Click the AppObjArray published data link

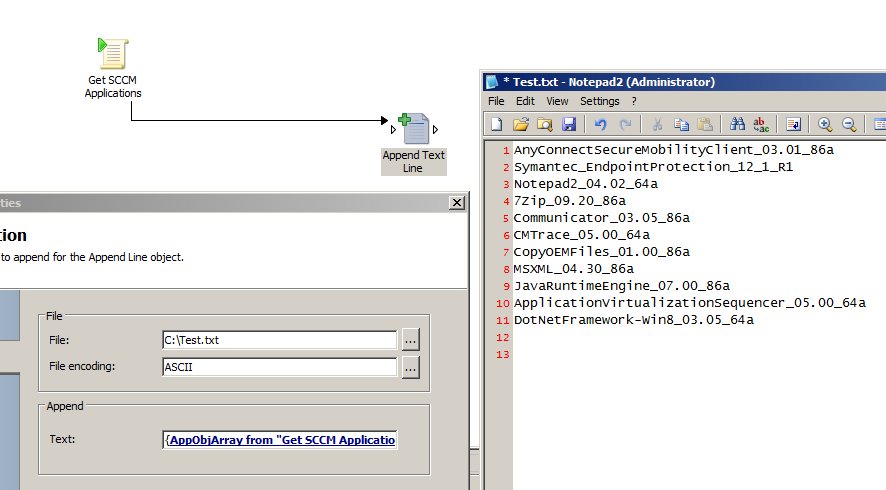pos(281,440)
